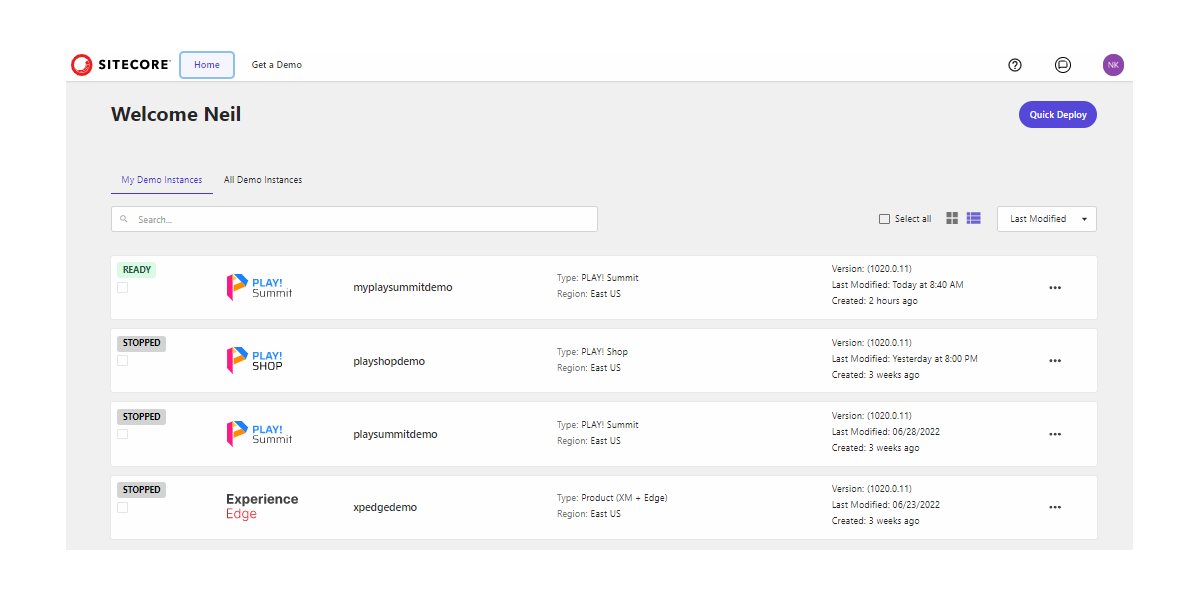The width and height of the screenshot is (1200, 600).
Task: Click the Sitecore logo
Action: pos(120,64)
